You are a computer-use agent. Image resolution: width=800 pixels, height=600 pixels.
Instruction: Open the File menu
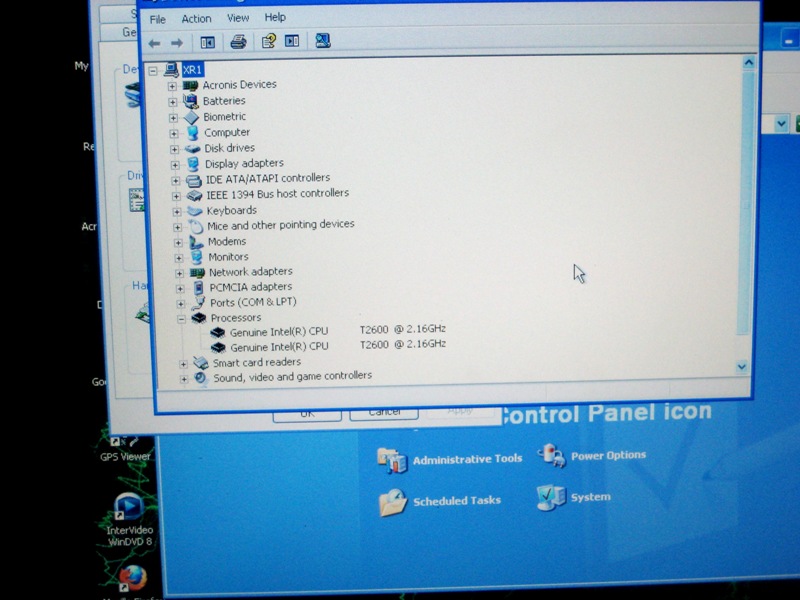157,20
